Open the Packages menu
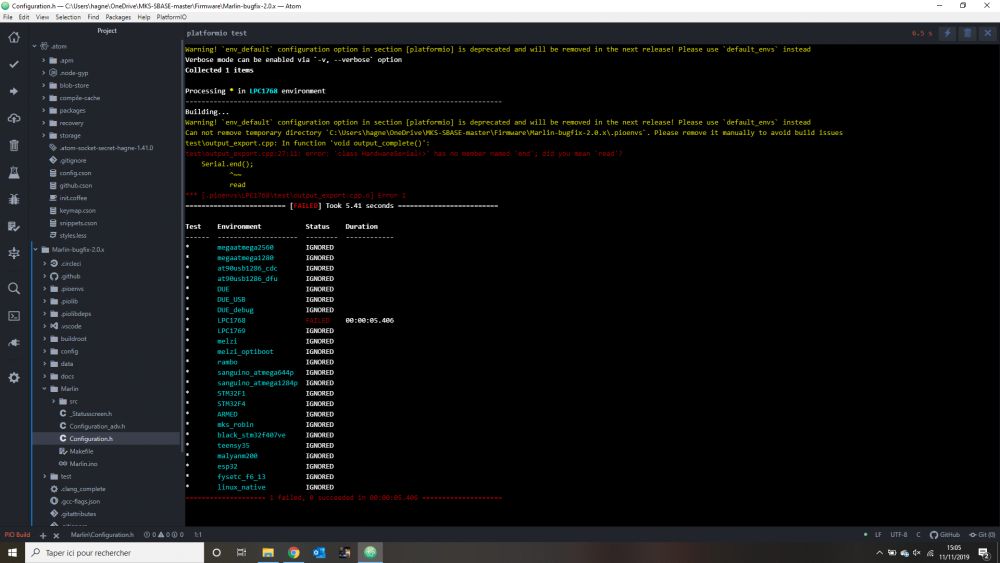Viewport: 1000px width, 563px height. 118,17
